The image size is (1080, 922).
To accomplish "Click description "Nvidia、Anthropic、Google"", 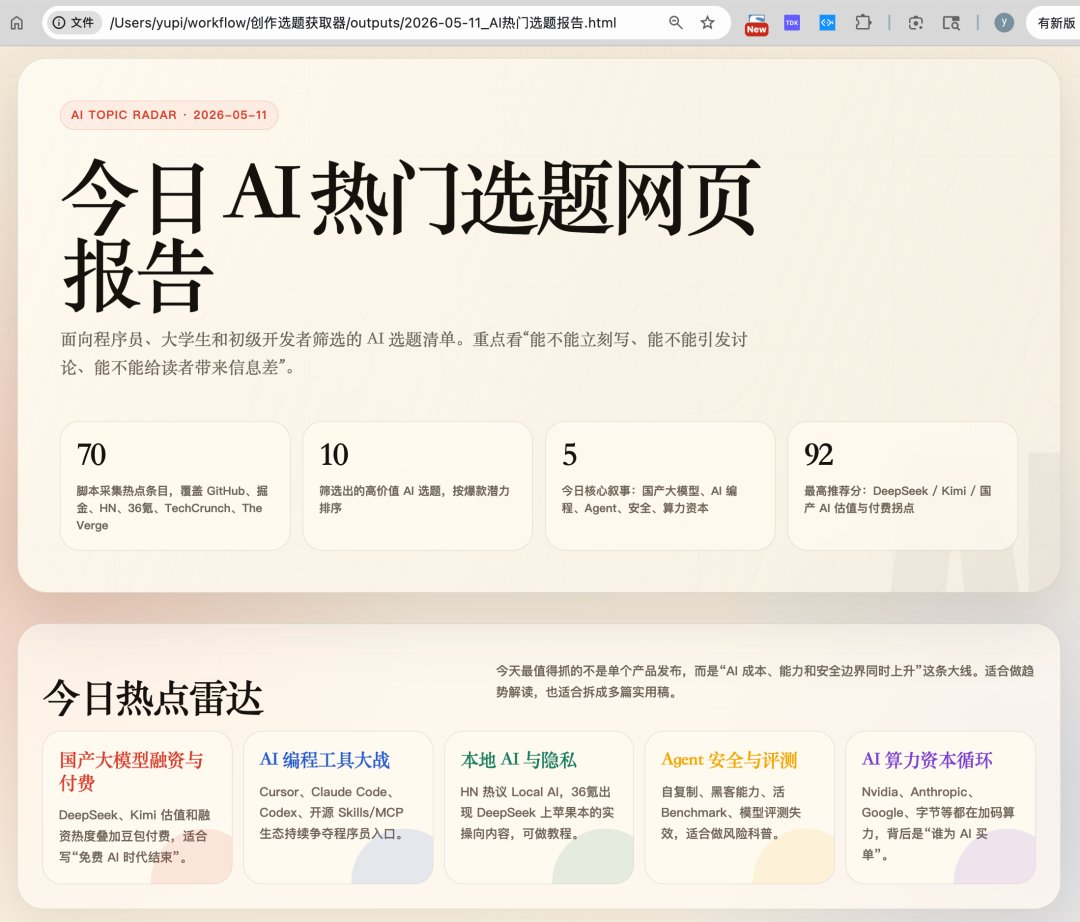I will click(937, 823).
